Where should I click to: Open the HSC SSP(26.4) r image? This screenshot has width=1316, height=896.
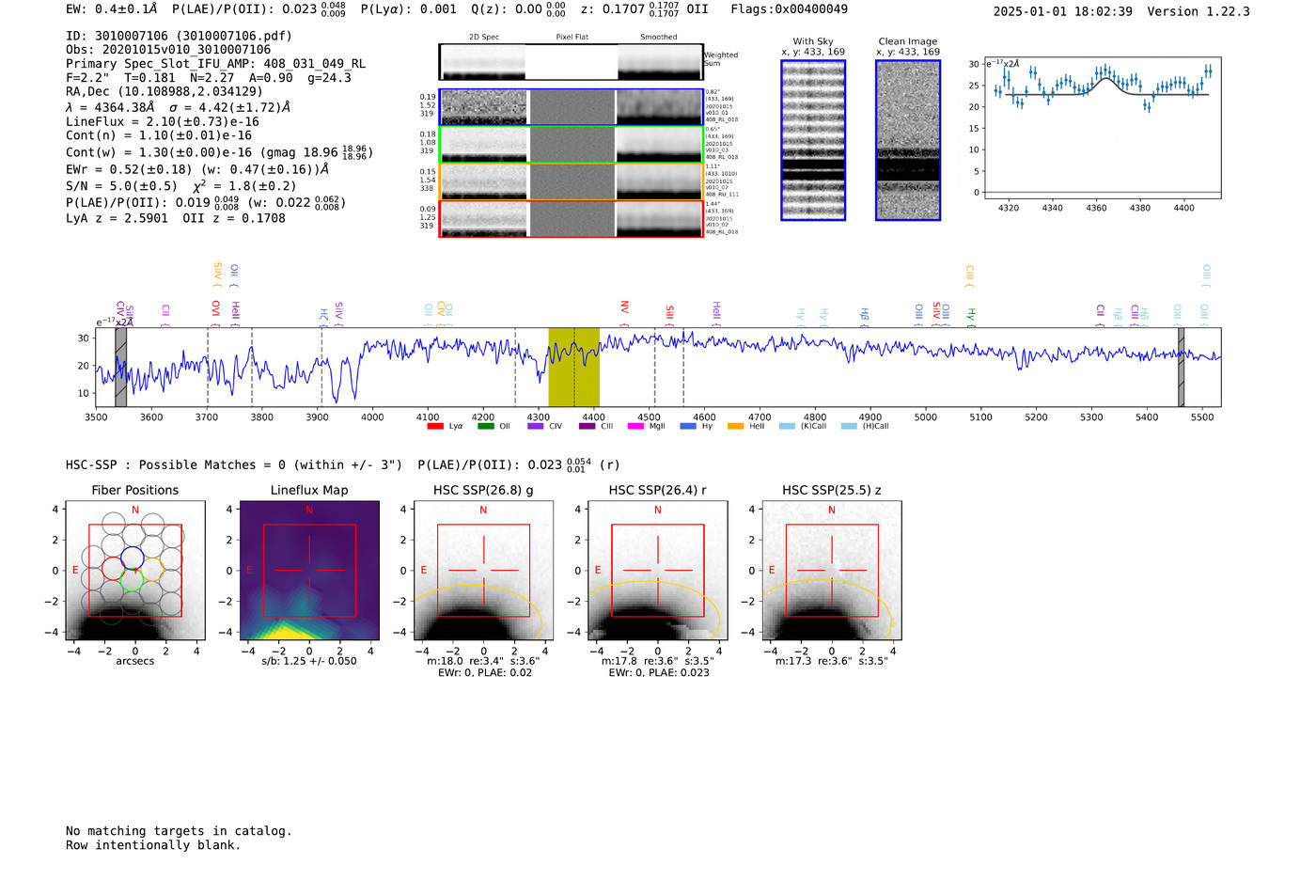coord(658,571)
